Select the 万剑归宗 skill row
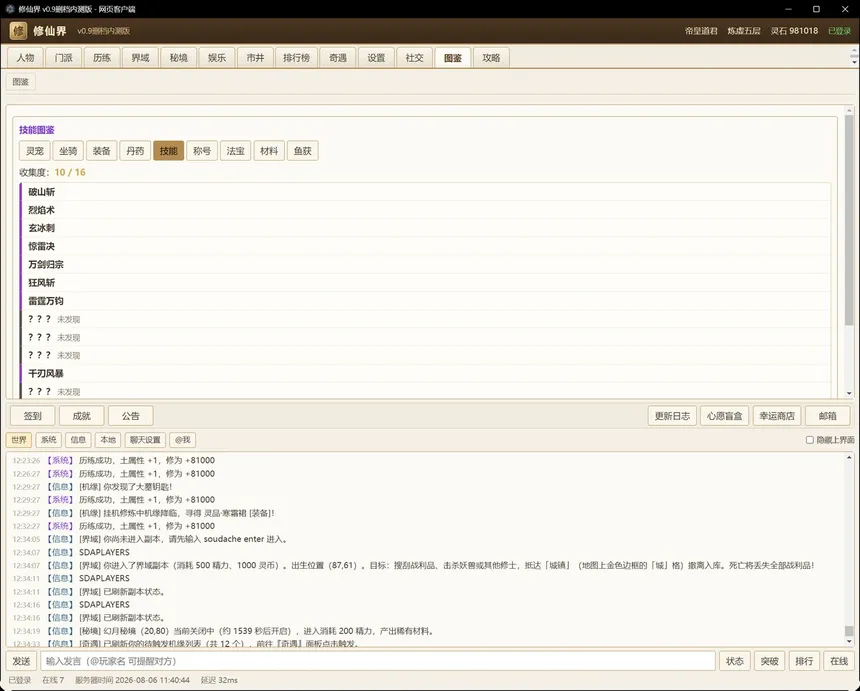The width and height of the screenshot is (860, 691). (x=425, y=264)
